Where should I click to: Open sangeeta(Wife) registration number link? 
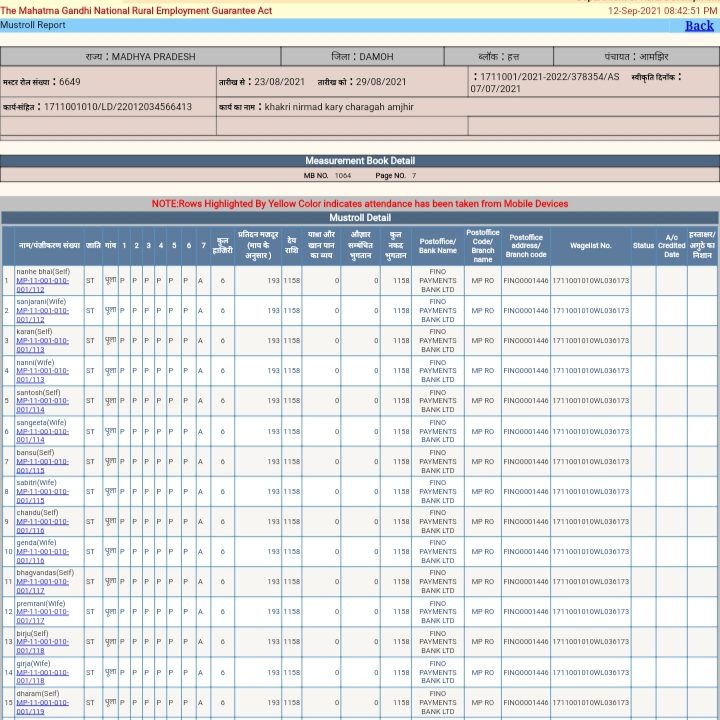pyautogui.click(x=42, y=436)
